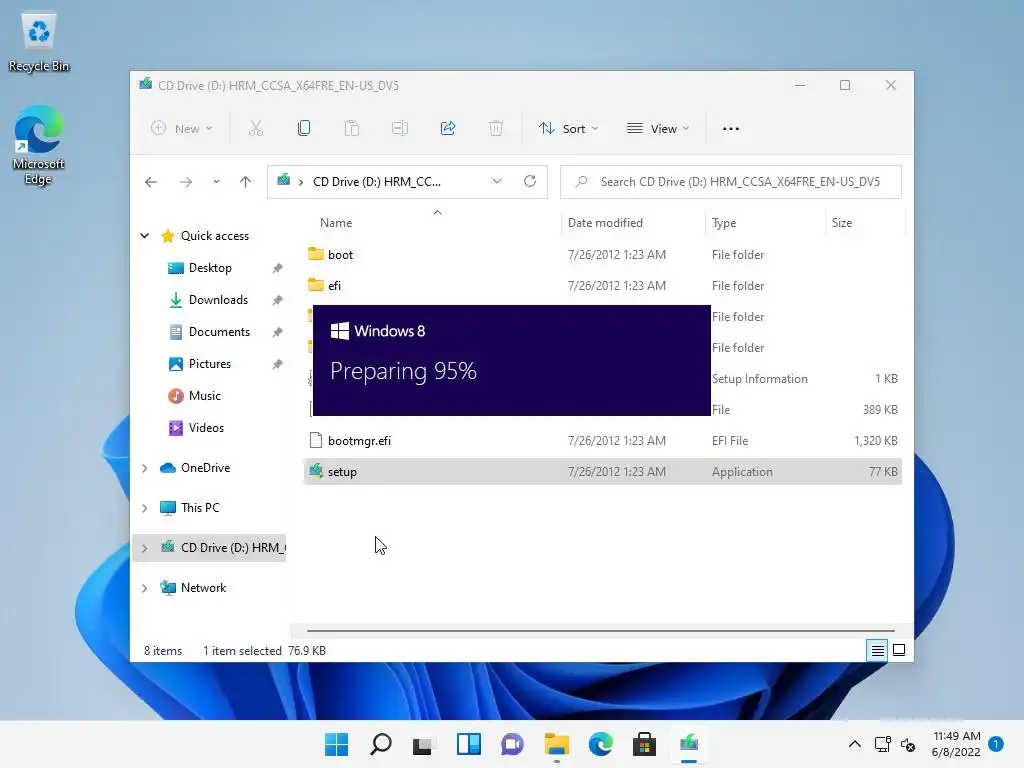The width and height of the screenshot is (1024, 768).
Task: Expand address bar history dropdown
Action: pos(497,182)
